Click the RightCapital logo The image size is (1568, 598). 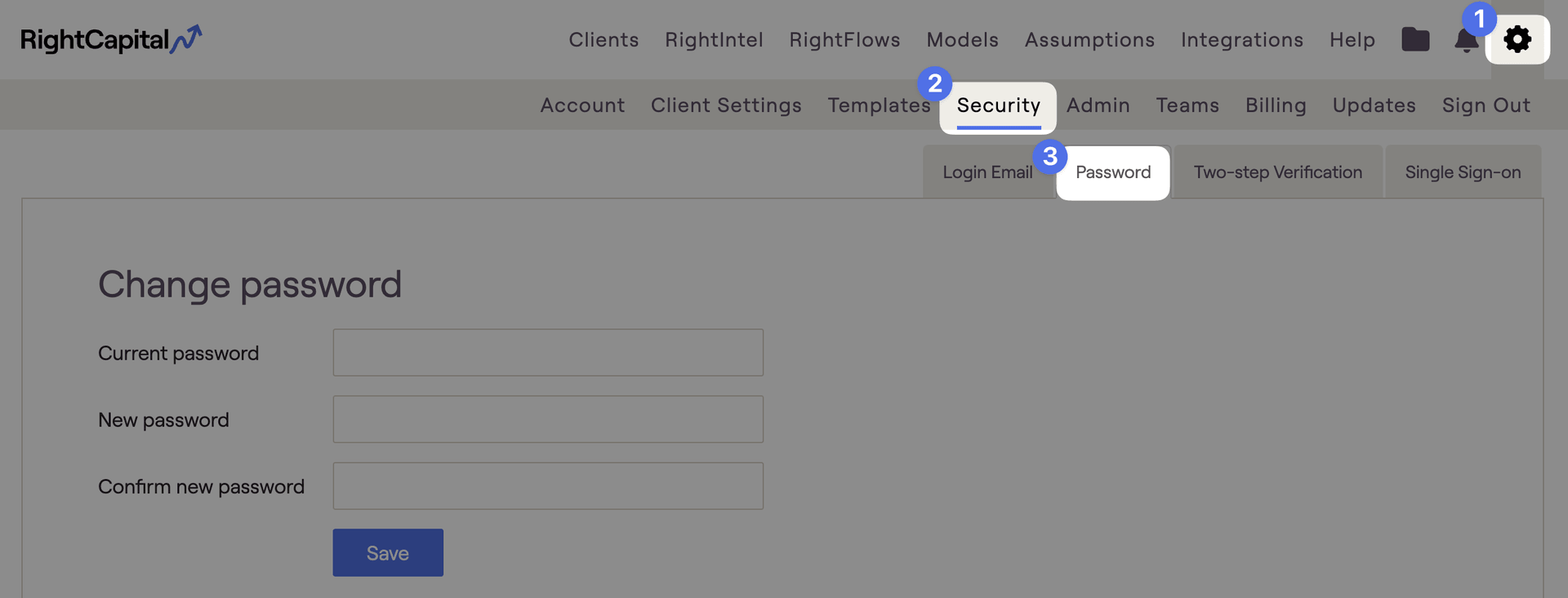[x=111, y=39]
